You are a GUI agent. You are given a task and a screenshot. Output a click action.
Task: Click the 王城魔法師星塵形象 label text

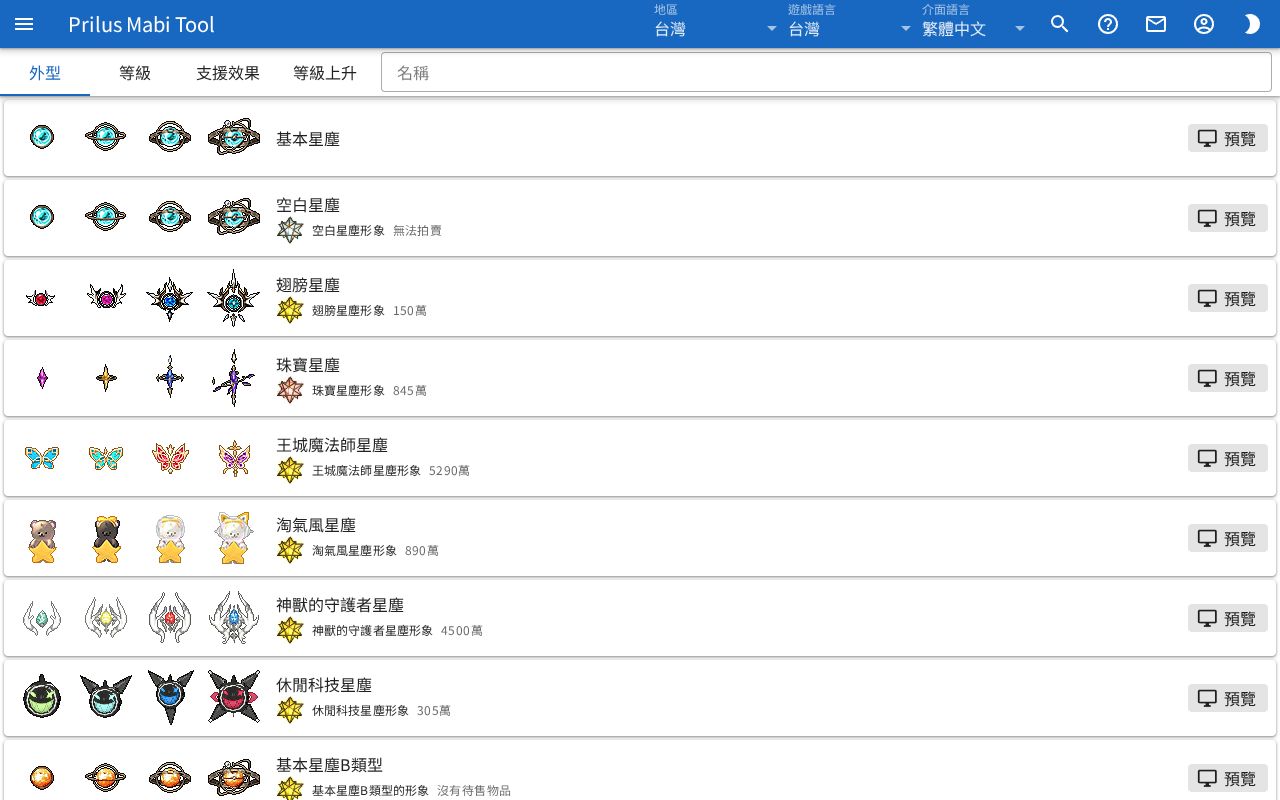(x=366, y=470)
